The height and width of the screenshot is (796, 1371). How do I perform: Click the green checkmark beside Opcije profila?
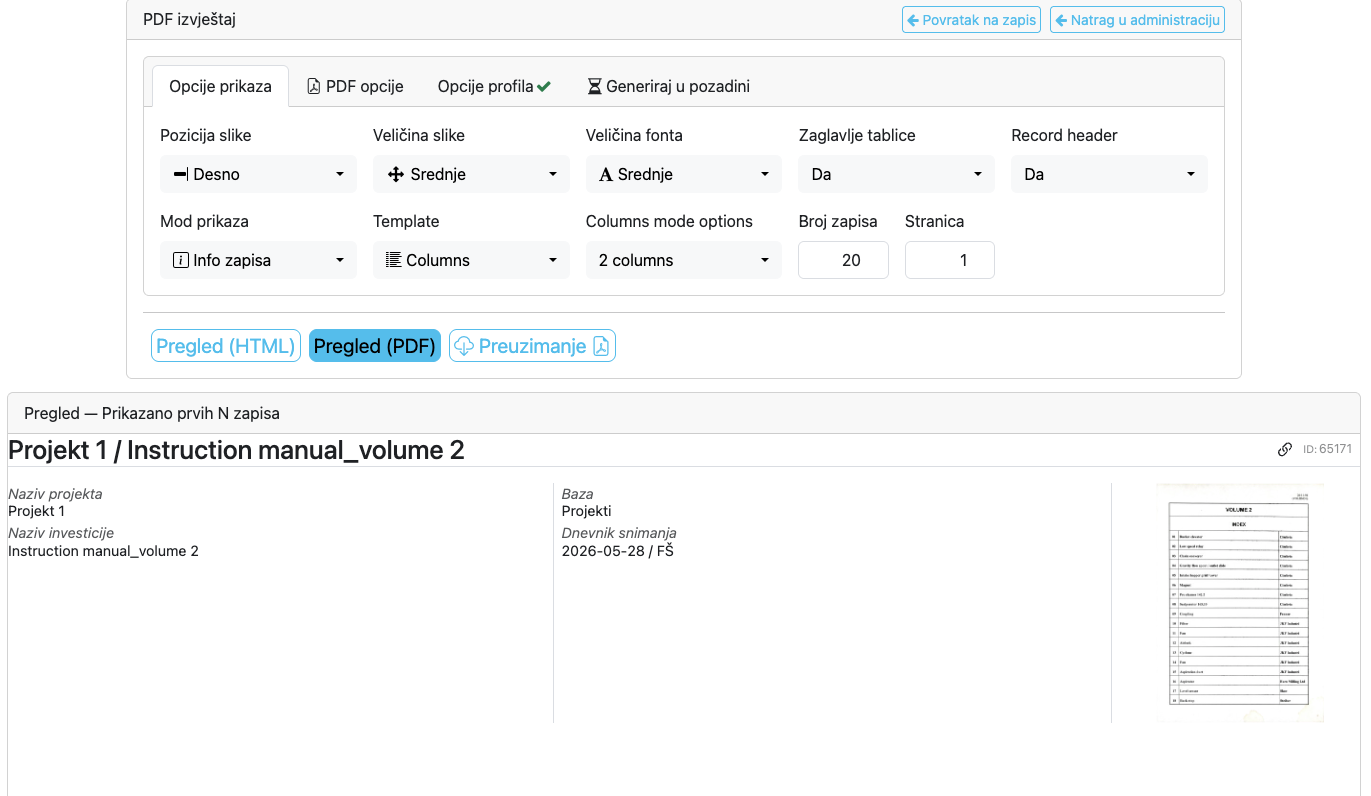point(544,87)
